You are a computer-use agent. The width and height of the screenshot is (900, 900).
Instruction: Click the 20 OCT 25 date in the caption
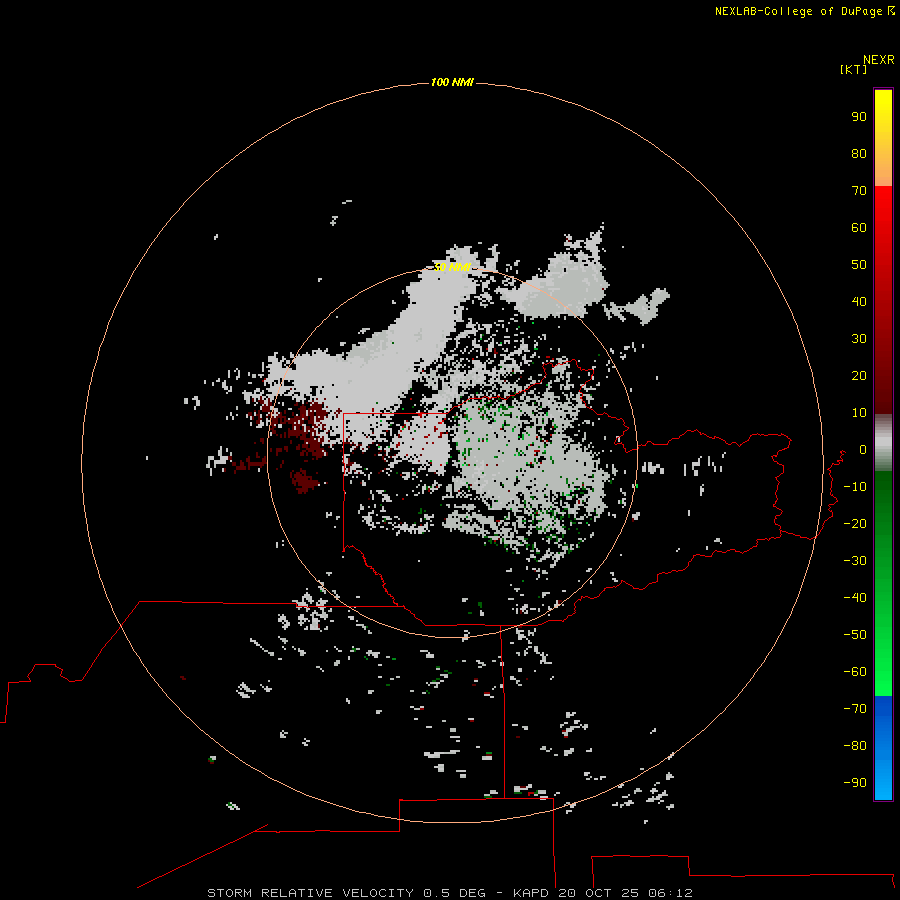point(599,893)
